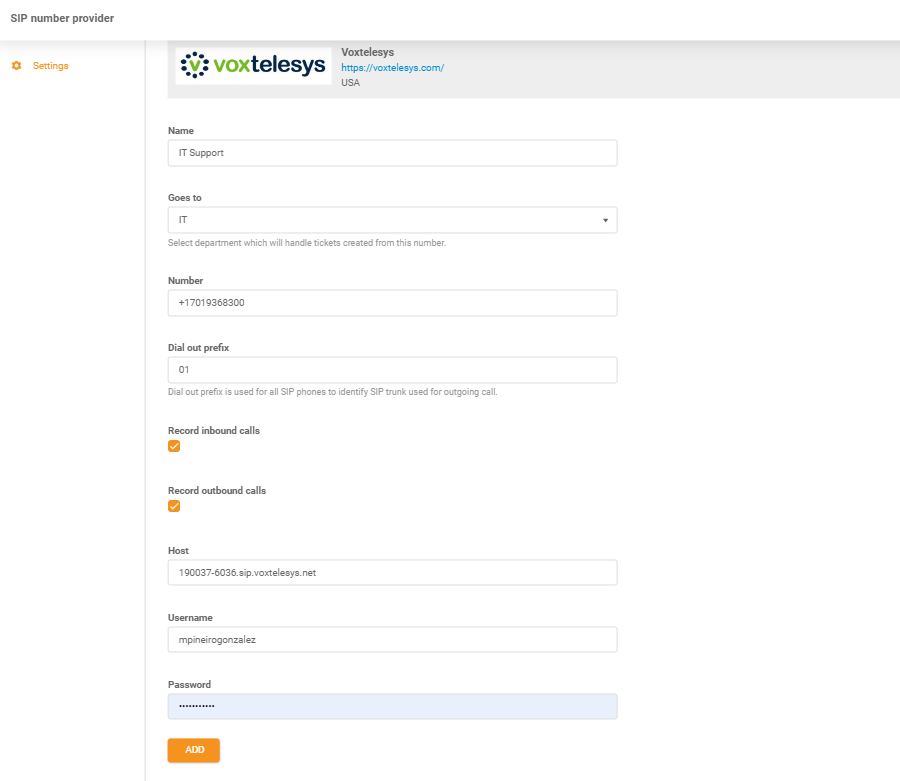This screenshot has height=781, width=900.
Task: Click the Voxtelesys logo image
Action: coord(253,65)
